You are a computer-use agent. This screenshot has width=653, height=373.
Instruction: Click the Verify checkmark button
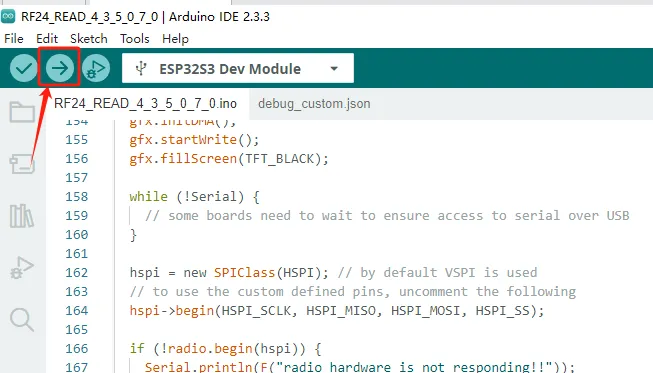click(x=24, y=68)
